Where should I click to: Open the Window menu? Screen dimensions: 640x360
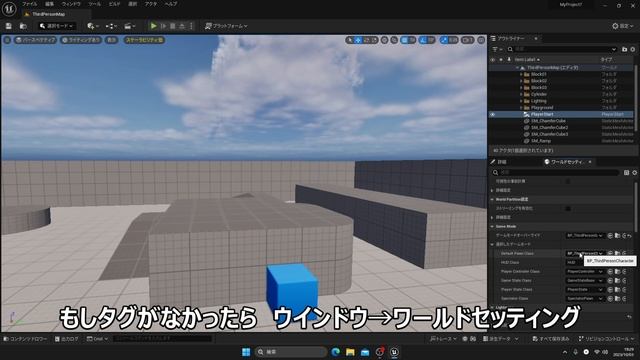click(71, 4)
